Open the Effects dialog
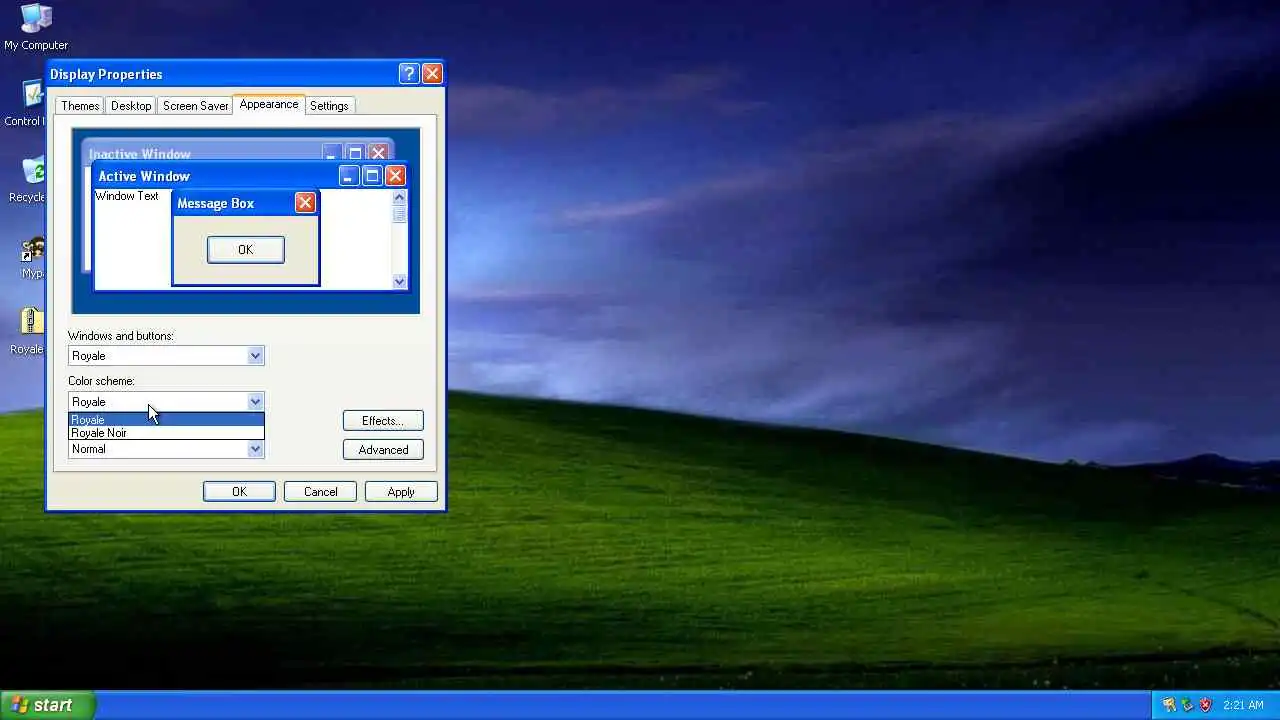 coord(383,421)
